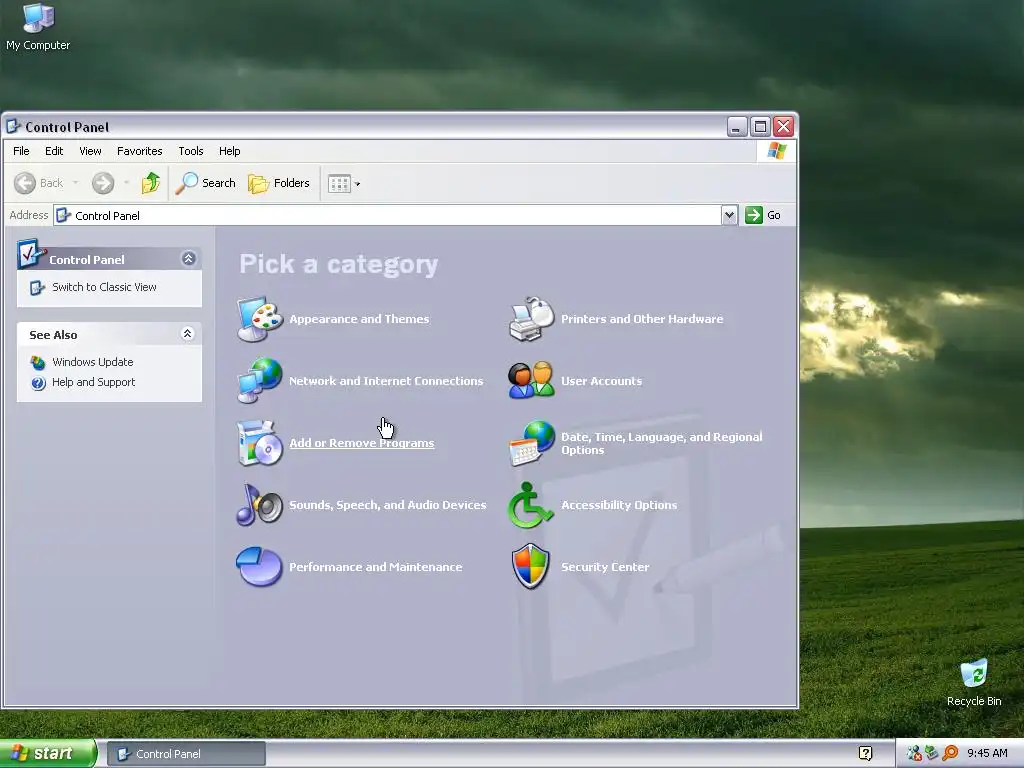Click the Go button
Image resolution: width=1024 pixels, height=768 pixels.
[x=763, y=215]
